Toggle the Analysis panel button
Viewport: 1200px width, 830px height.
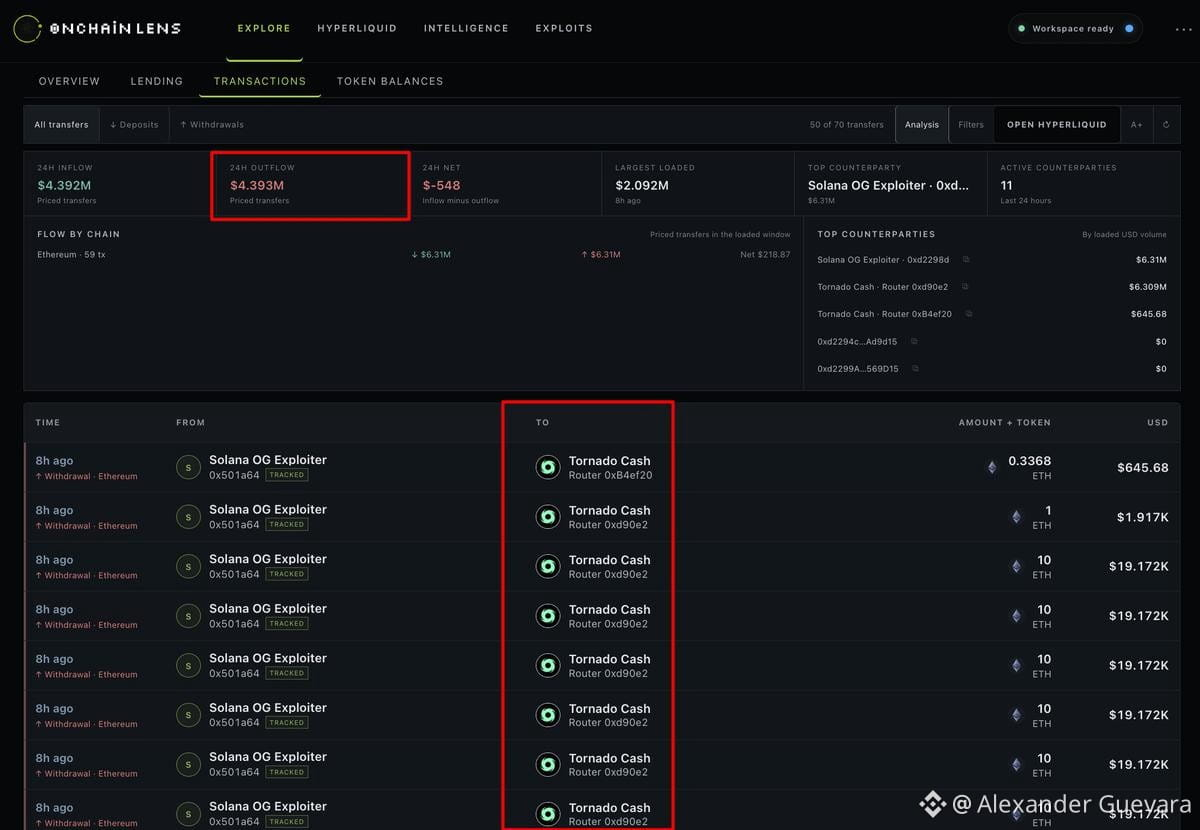(922, 125)
